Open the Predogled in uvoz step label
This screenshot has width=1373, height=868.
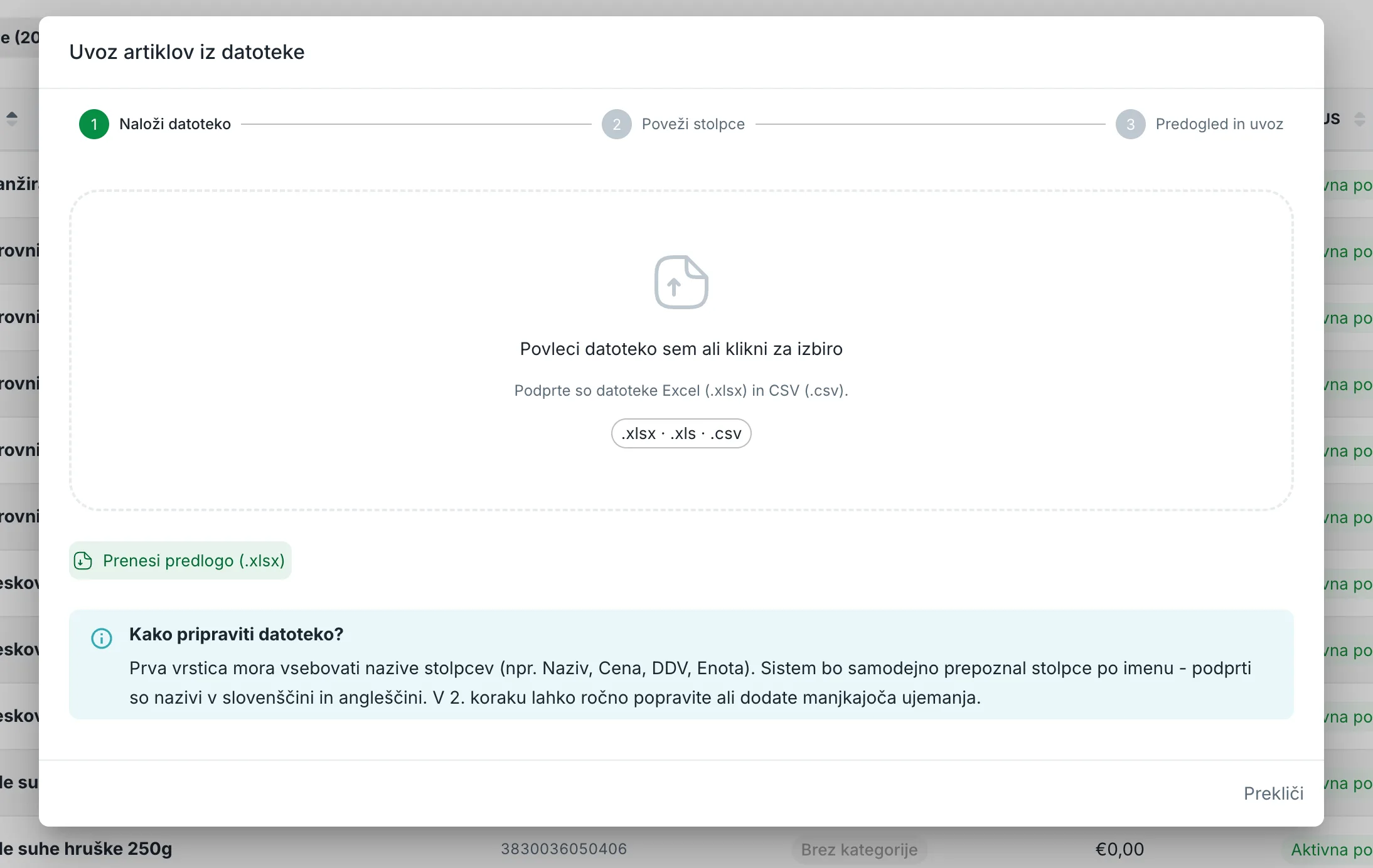click(1219, 124)
